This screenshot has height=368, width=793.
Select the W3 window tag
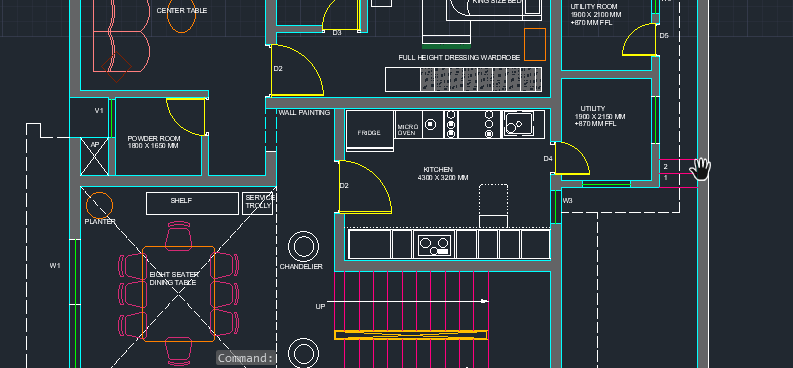tap(567, 201)
